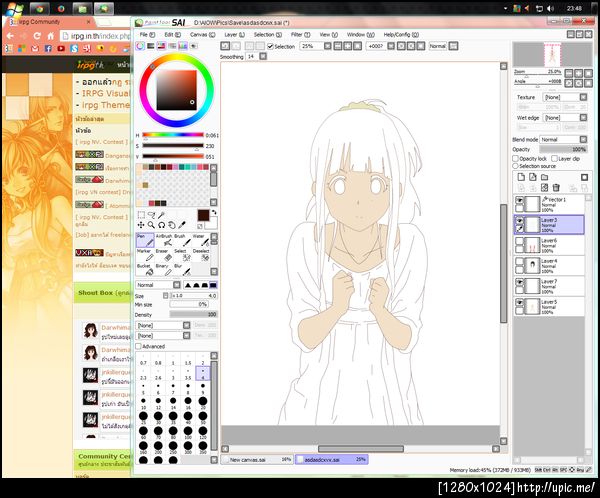600x498 pixels.
Task: Activate the eyedropper color picker tool
Action: coord(182,225)
